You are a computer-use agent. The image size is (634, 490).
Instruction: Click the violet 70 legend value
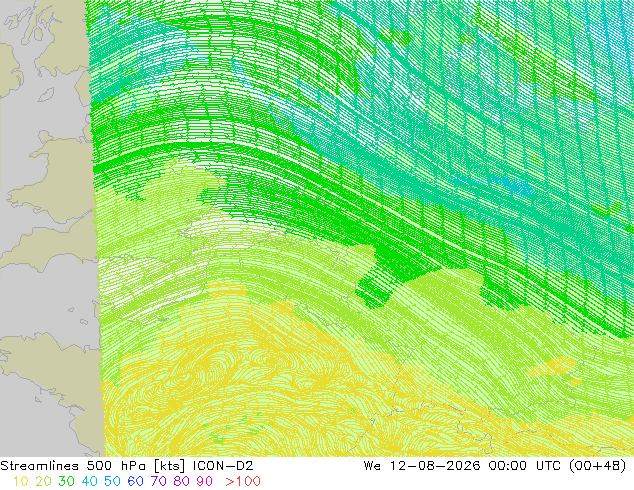click(x=158, y=481)
